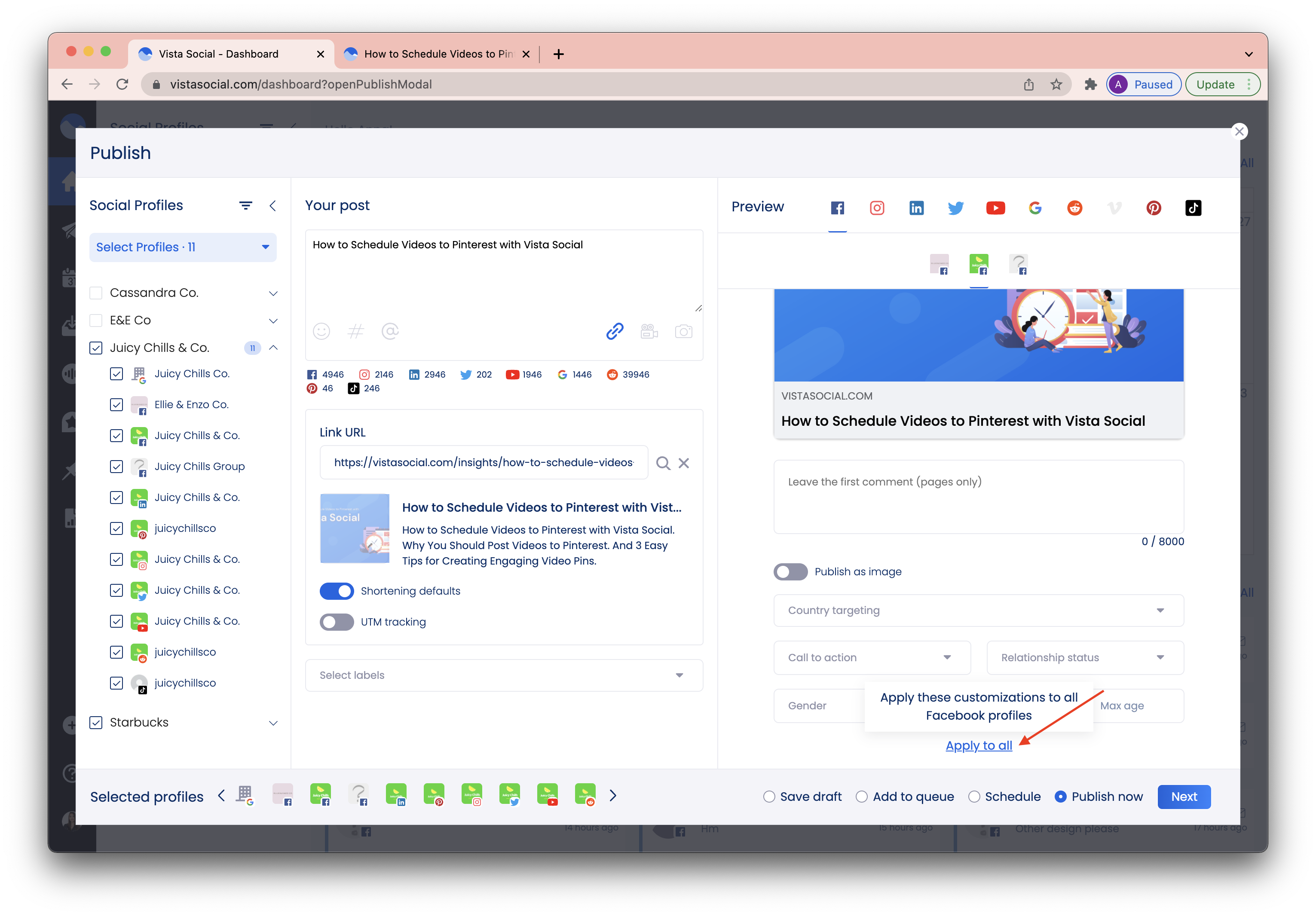Screen dimensions: 1316x916
Task: Reload the browser page
Action: pos(122,85)
